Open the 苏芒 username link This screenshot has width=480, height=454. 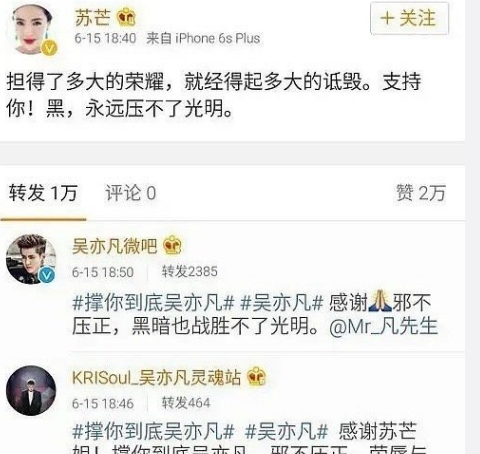coord(92,17)
